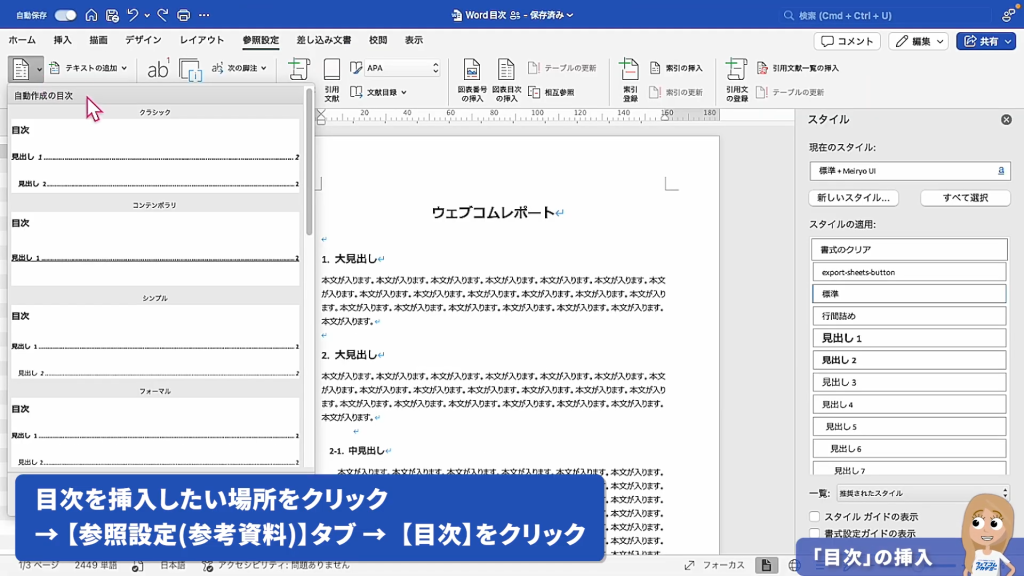
Task: Click the print icon in title bar
Action: point(183,15)
